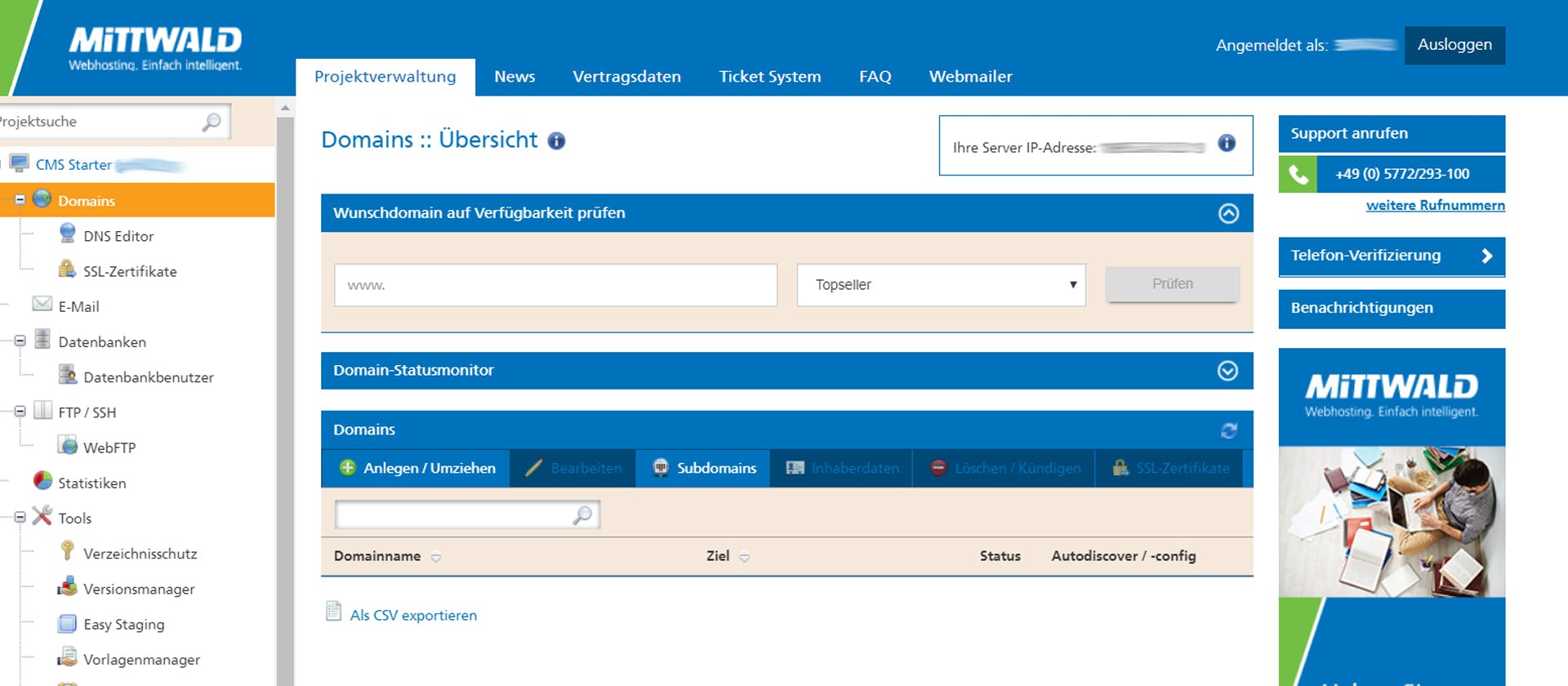Click info icon beside Server IP-Adresse
The height and width of the screenshot is (686, 1568).
[1227, 144]
